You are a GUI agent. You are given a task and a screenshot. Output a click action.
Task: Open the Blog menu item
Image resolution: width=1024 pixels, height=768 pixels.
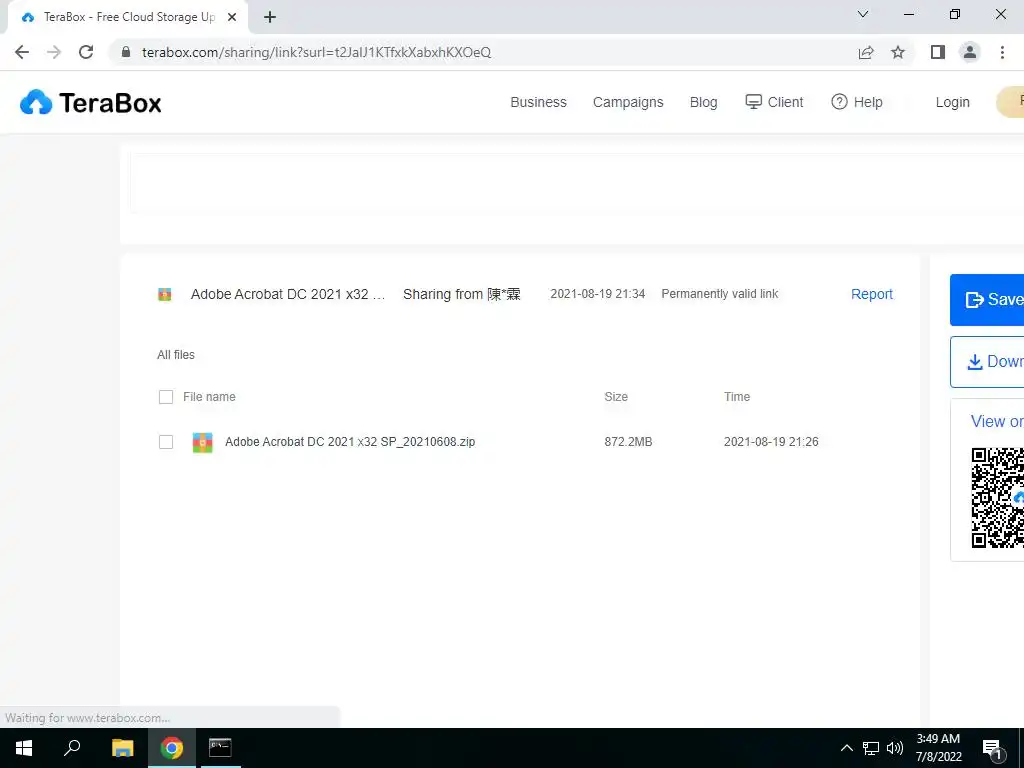[x=703, y=103]
